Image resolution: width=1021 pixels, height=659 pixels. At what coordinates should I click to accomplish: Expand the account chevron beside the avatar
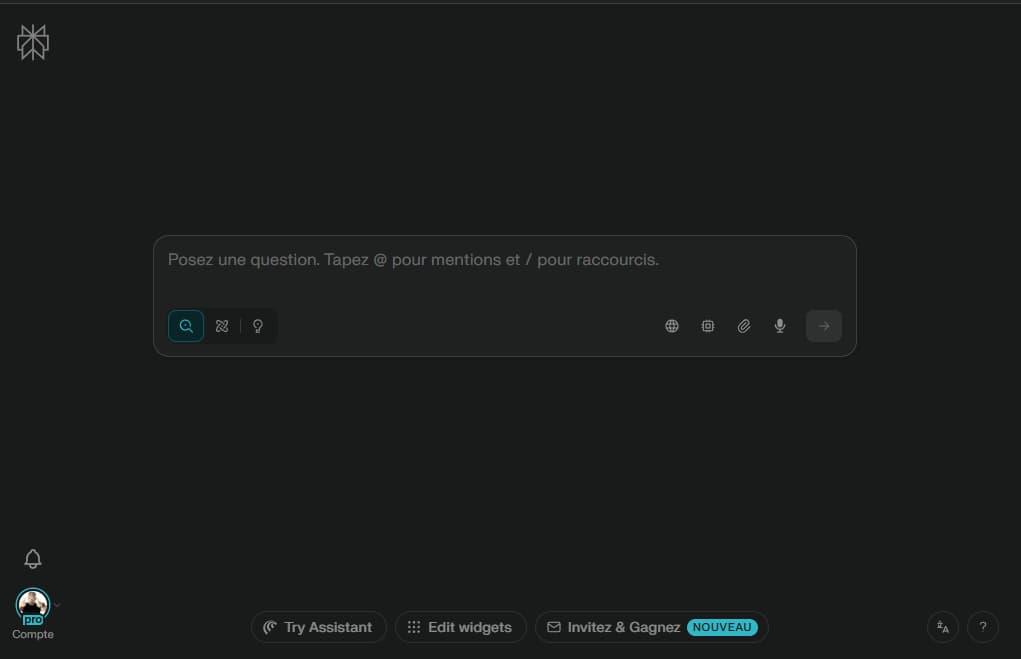(57, 605)
